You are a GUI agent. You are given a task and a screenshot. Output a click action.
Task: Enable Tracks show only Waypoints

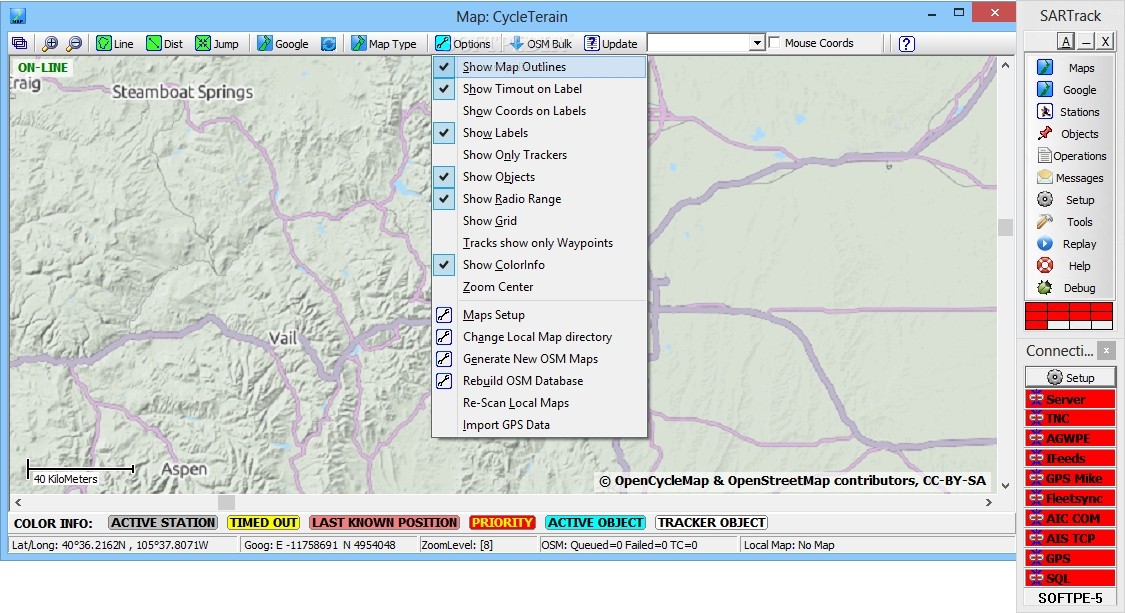(539, 243)
